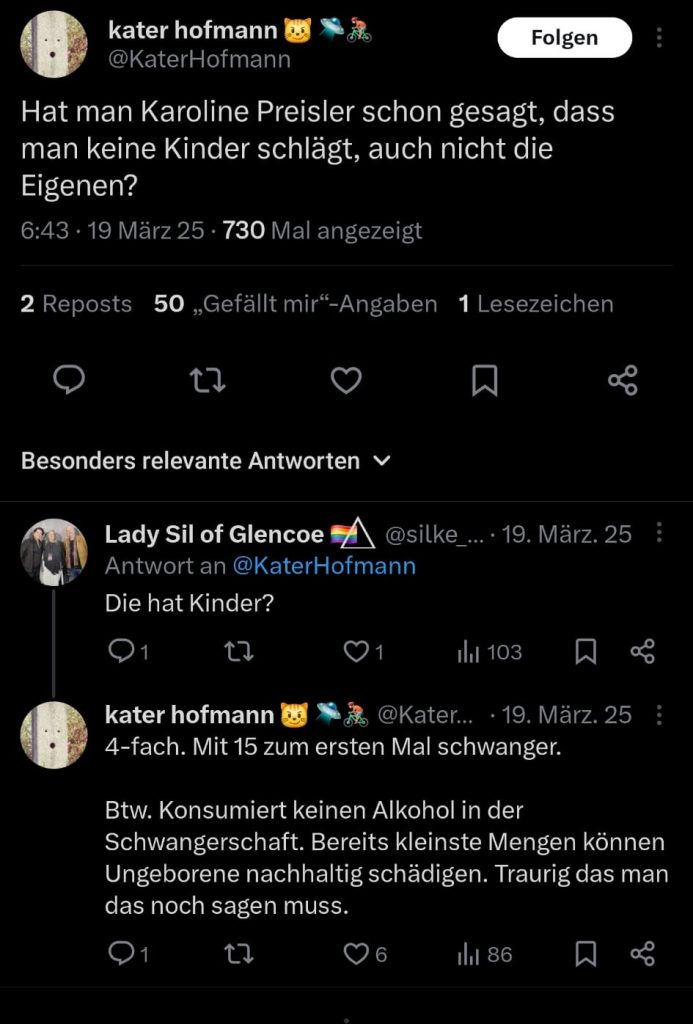Bookmark the main tweet
Viewport: 693px width, 1024px height.
pos(484,380)
